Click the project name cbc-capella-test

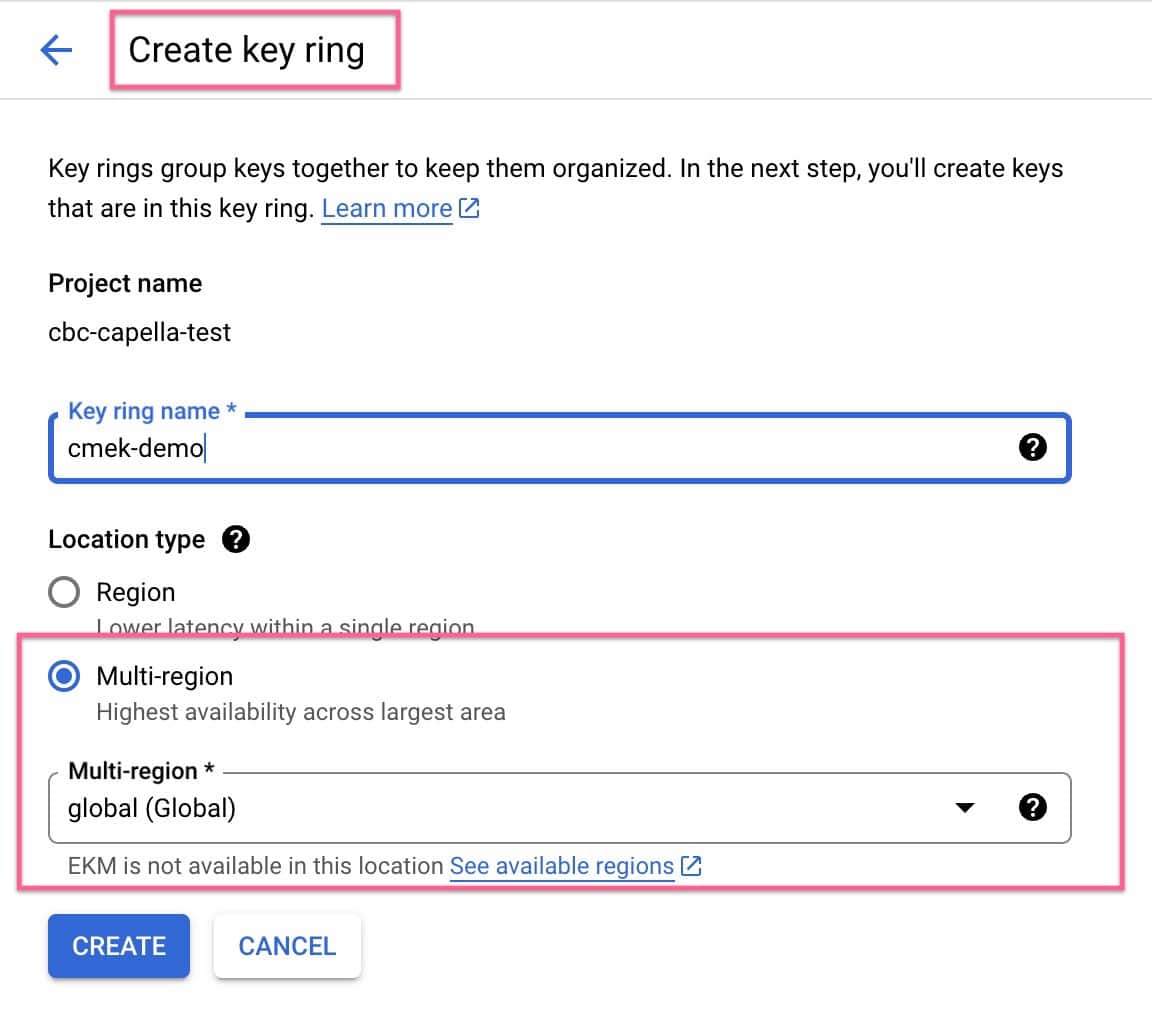(x=139, y=332)
